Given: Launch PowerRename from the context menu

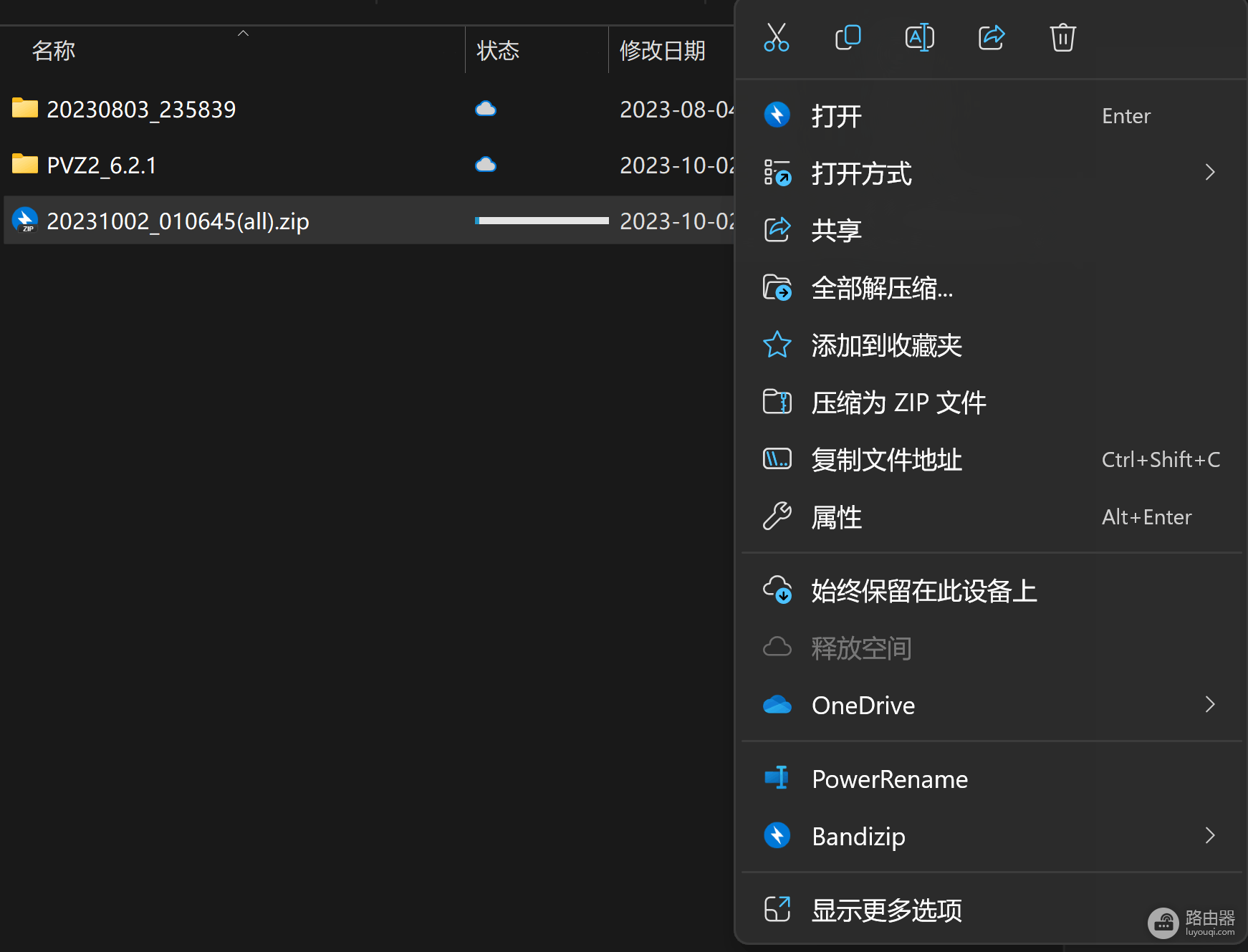Looking at the screenshot, I should (x=992, y=779).
